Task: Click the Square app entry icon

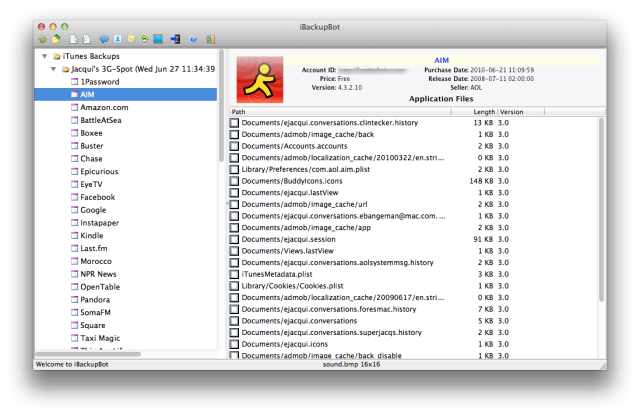Action: click(74, 325)
